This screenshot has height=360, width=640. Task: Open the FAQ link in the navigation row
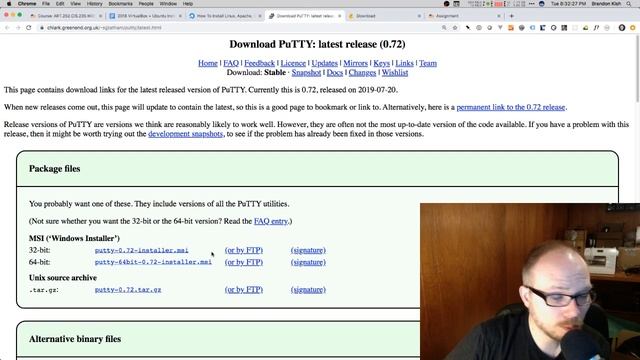[x=231, y=63]
